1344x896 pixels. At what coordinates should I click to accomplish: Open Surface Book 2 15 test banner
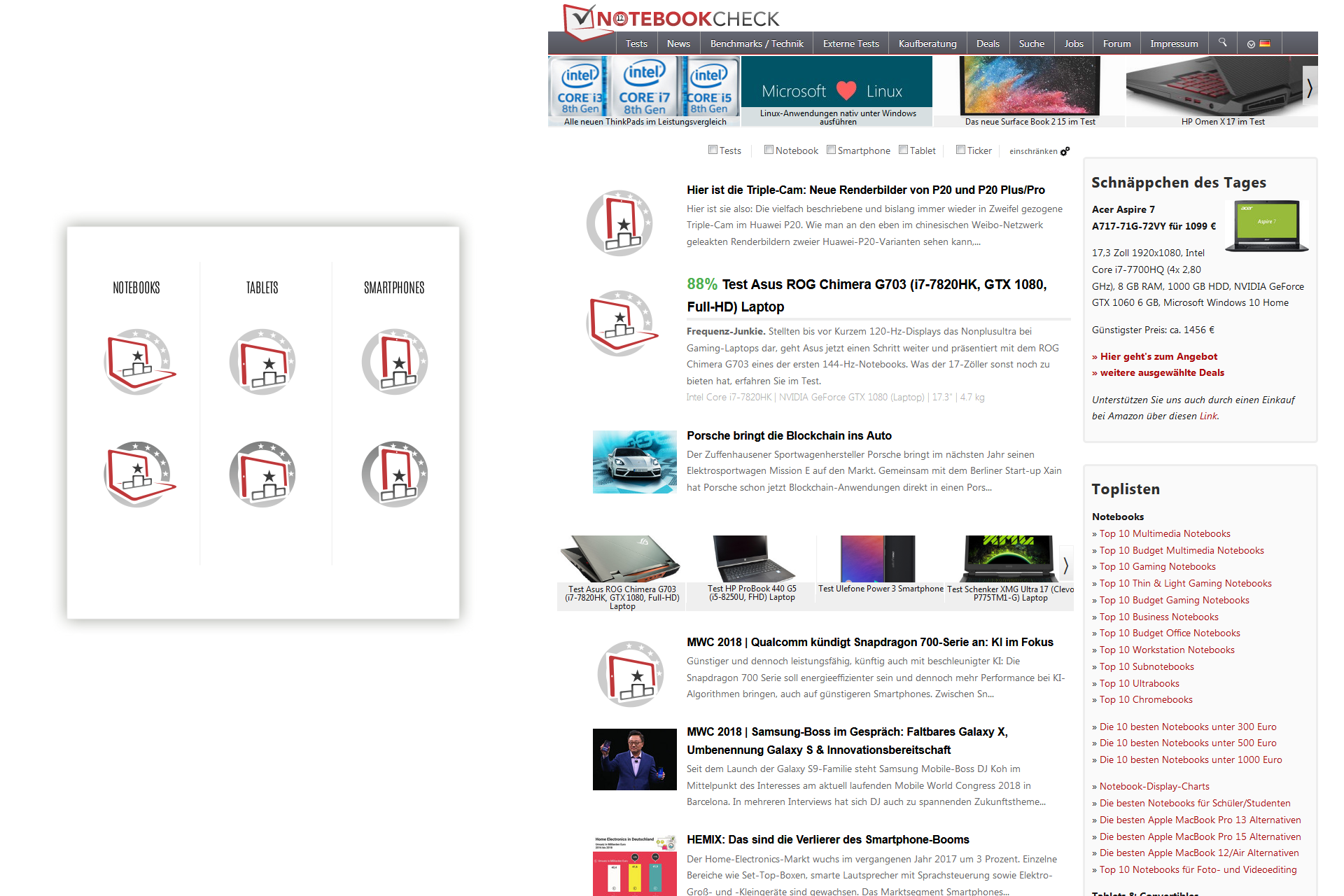[1030, 92]
